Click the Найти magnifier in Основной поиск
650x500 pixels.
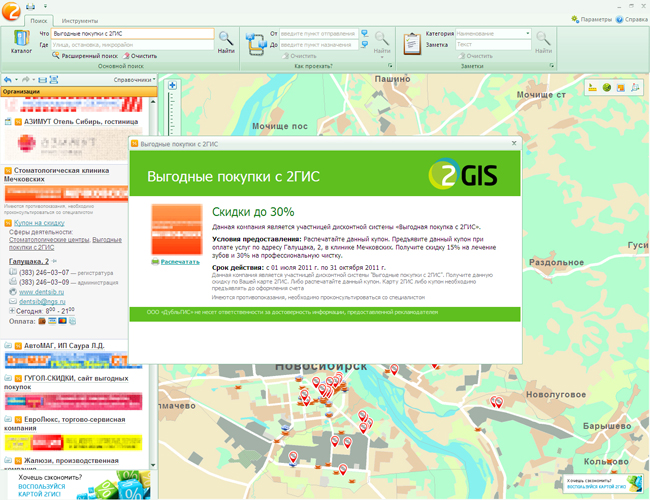227,38
